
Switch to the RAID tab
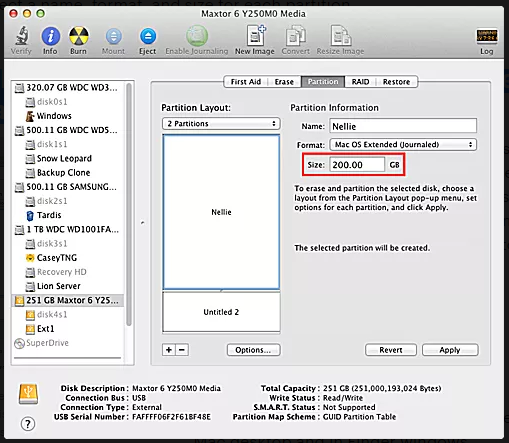[x=360, y=82]
